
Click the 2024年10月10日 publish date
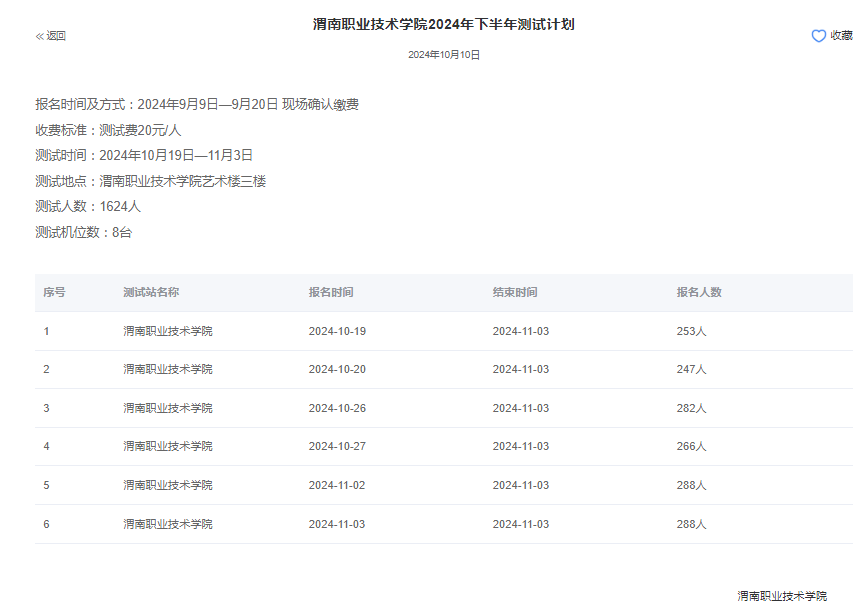click(x=444, y=55)
